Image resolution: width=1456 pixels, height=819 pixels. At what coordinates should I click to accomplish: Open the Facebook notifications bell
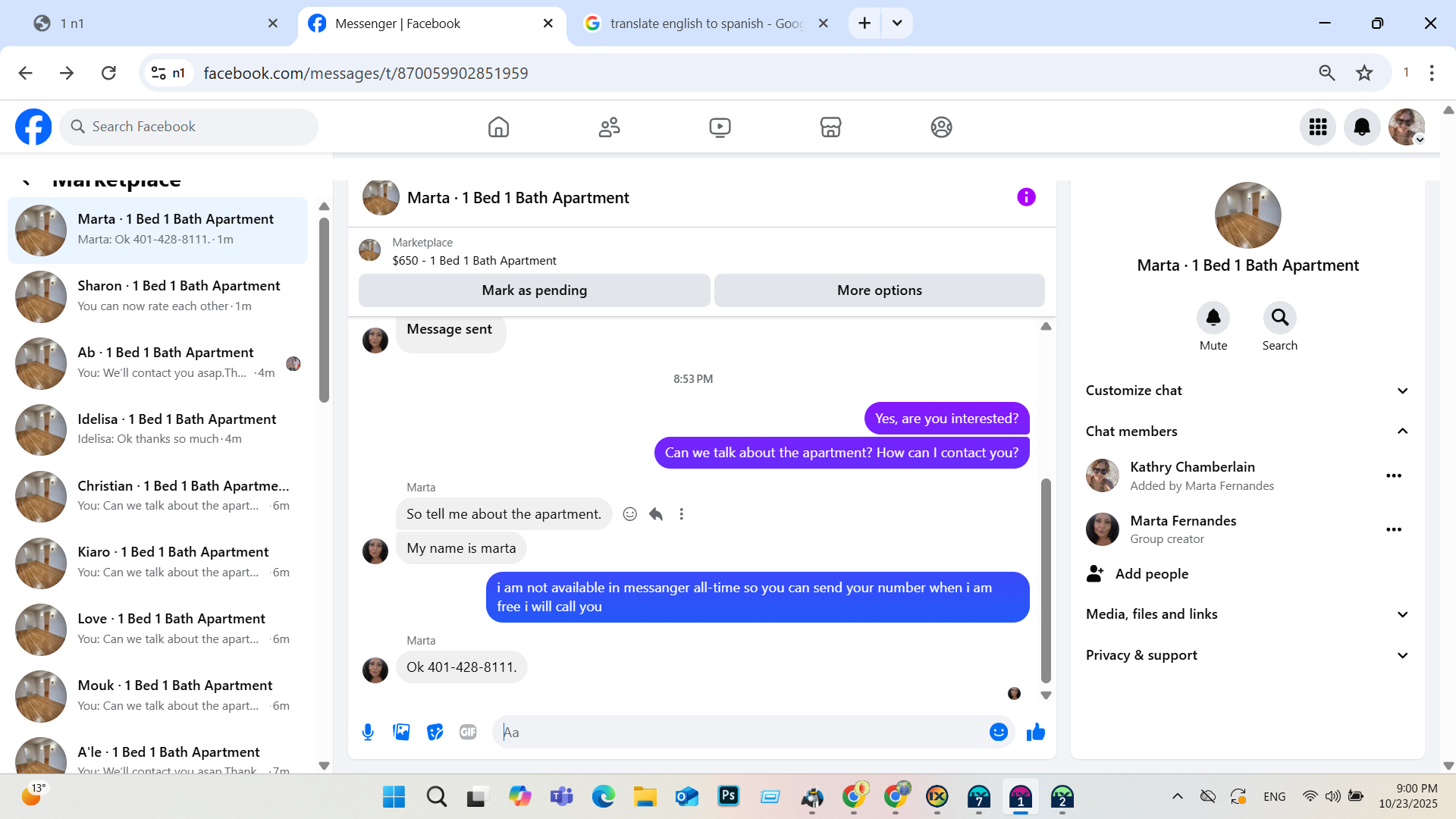(x=1362, y=127)
